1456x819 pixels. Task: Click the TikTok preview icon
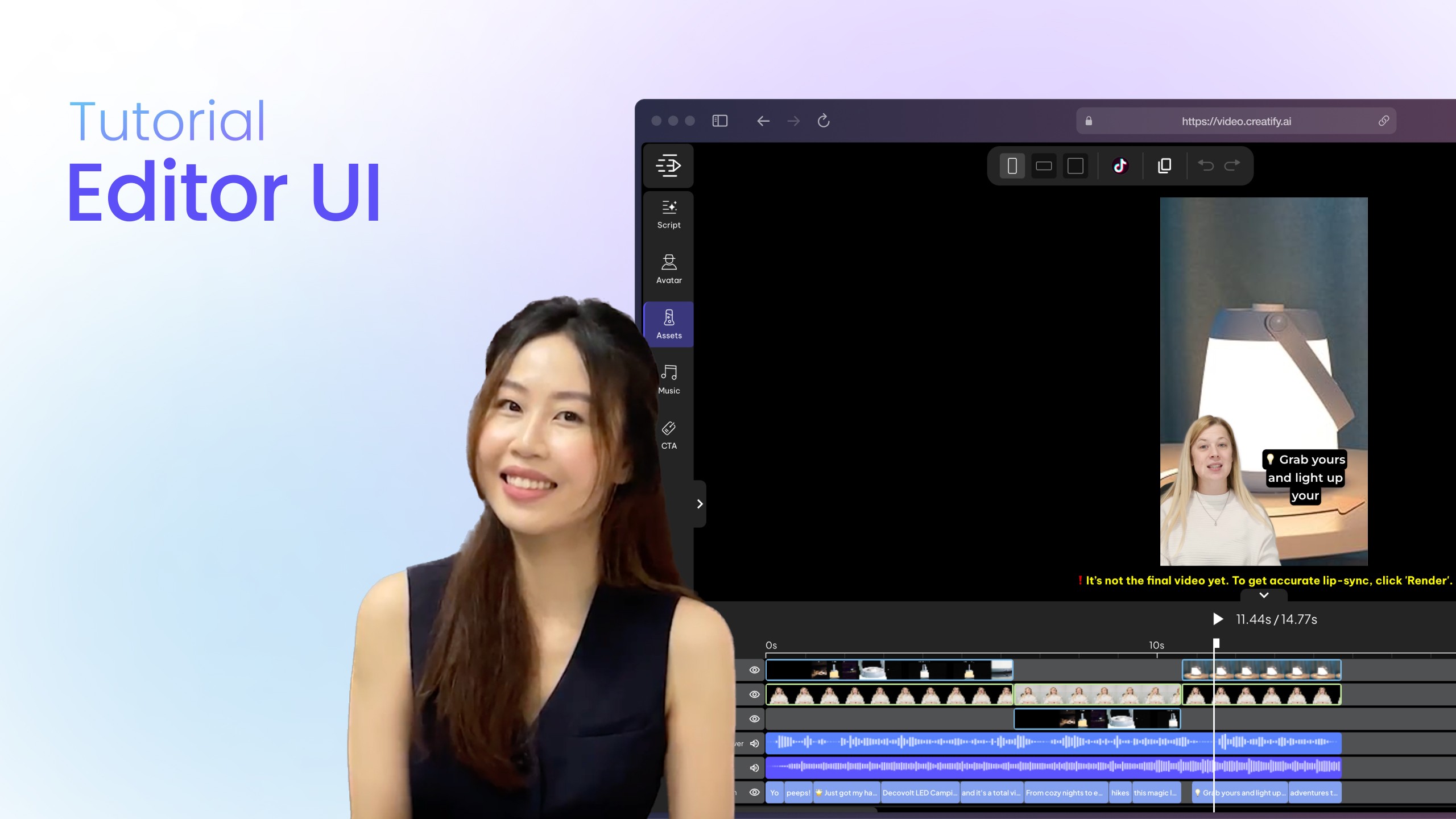click(x=1120, y=166)
